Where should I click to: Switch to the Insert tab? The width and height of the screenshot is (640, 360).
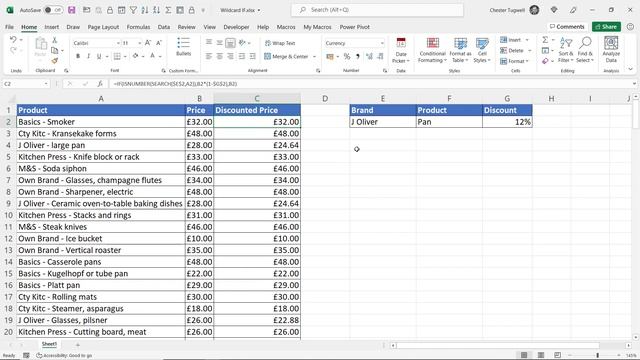pos(52,27)
